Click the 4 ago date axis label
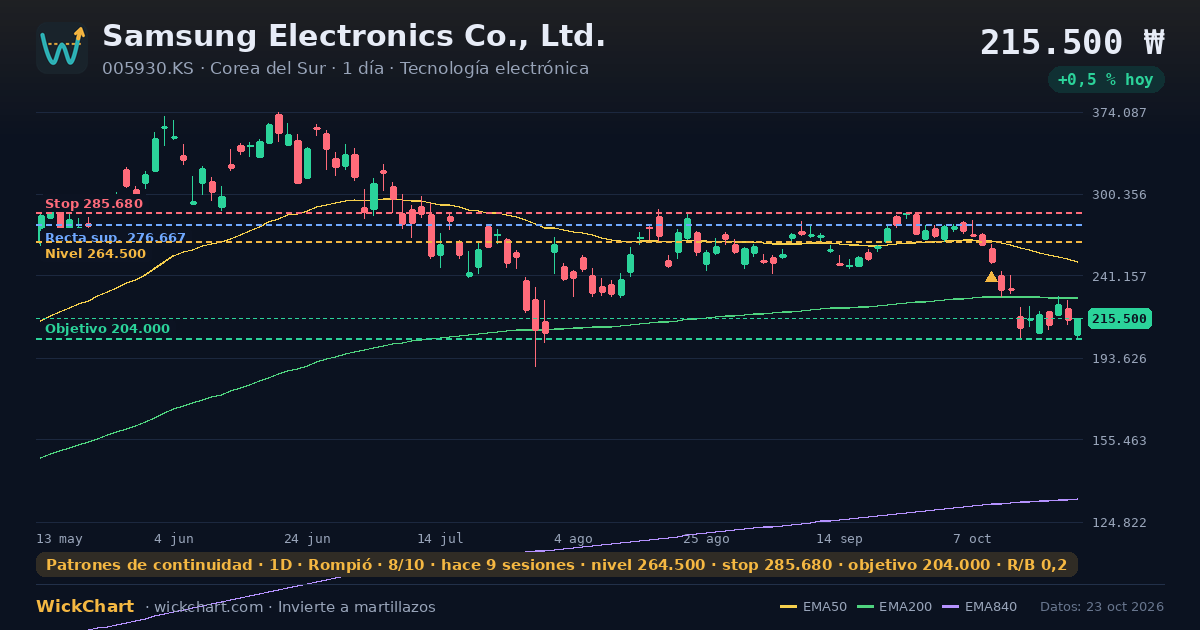The height and width of the screenshot is (630, 1200). [573, 539]
